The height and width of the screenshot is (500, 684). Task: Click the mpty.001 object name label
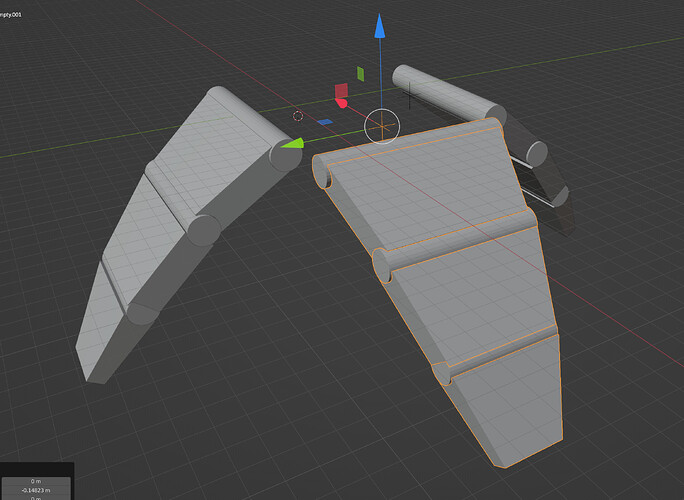coord(10,15)
